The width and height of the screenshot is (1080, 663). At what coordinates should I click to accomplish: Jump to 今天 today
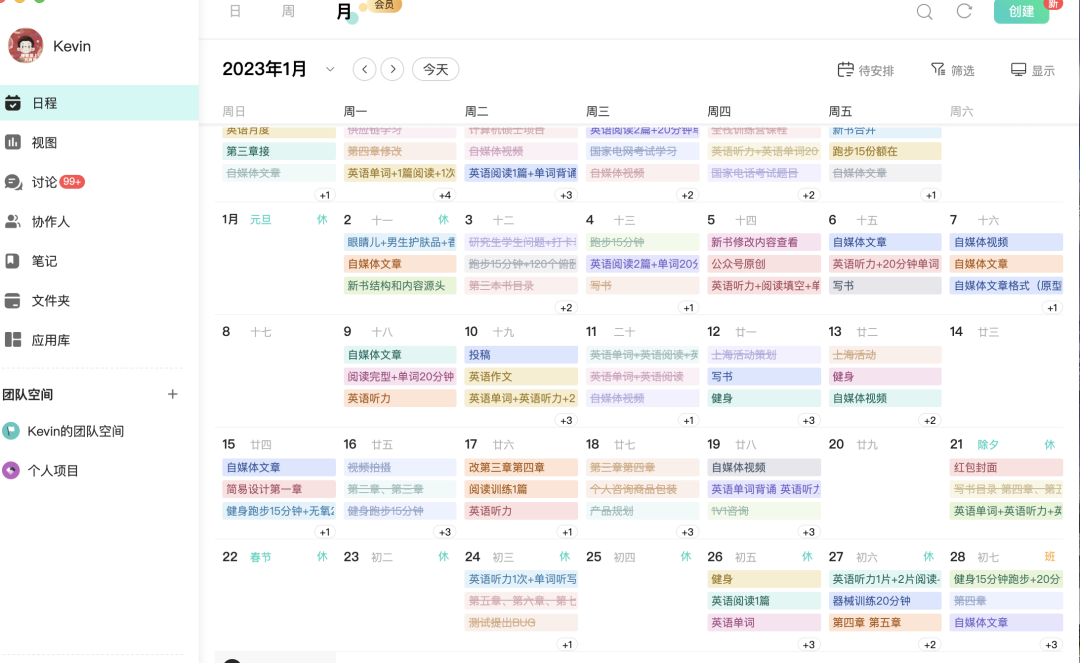435,69
